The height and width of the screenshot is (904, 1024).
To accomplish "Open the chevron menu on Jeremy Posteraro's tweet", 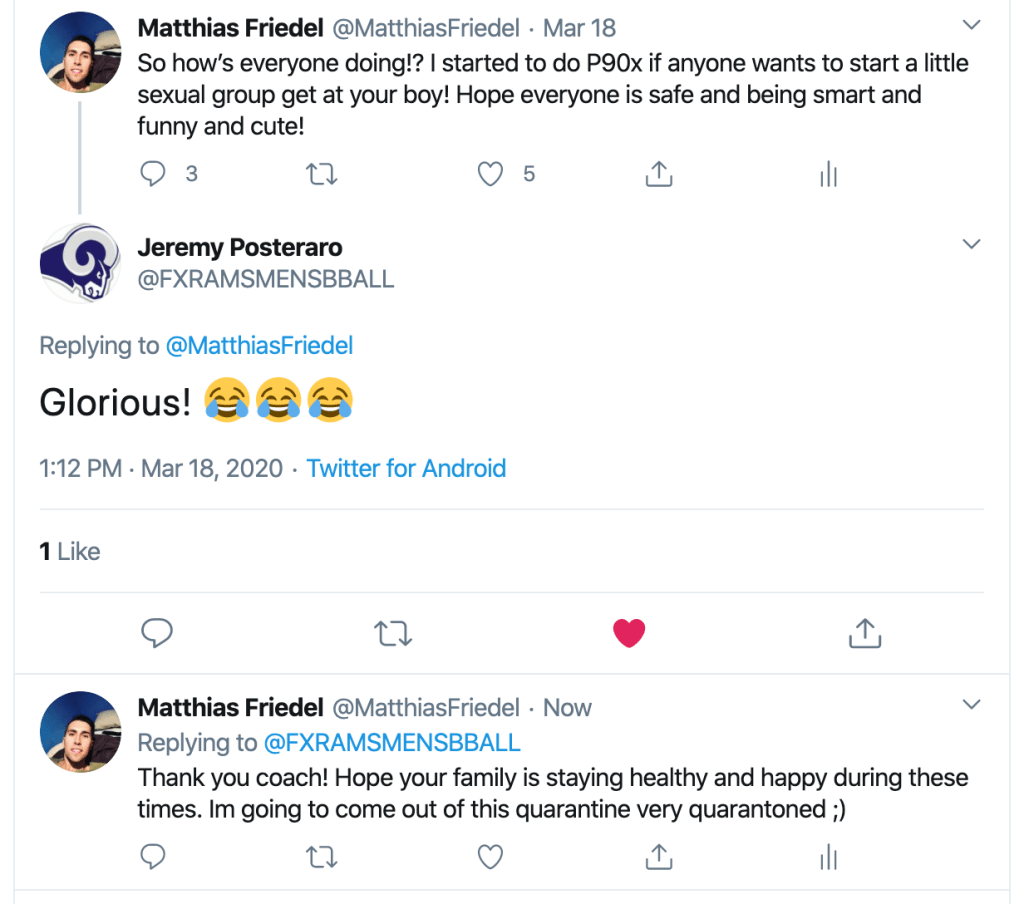I will pyautogui.click(x=971, y=245).
